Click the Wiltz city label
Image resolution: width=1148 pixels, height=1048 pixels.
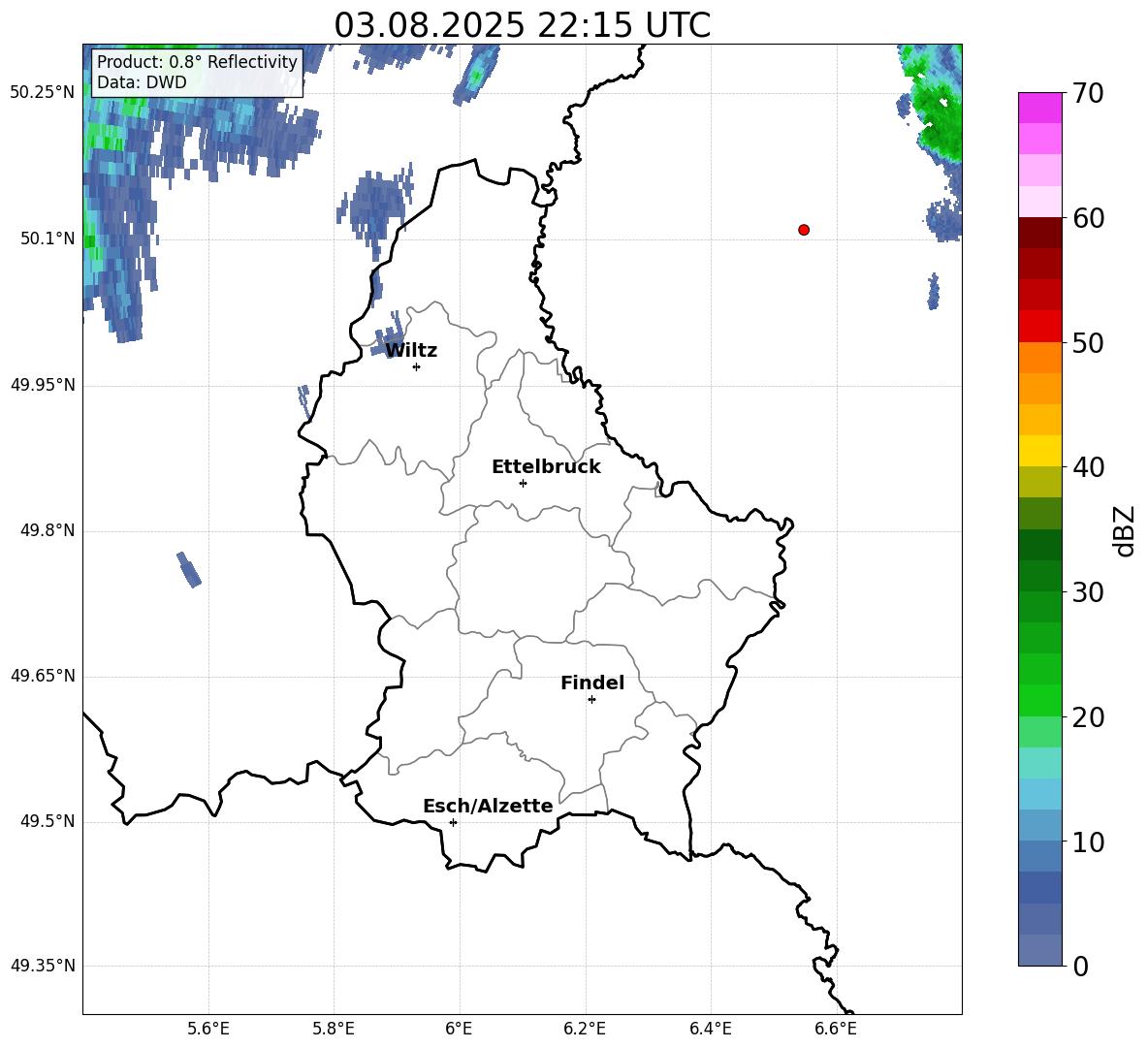point(411,351)
